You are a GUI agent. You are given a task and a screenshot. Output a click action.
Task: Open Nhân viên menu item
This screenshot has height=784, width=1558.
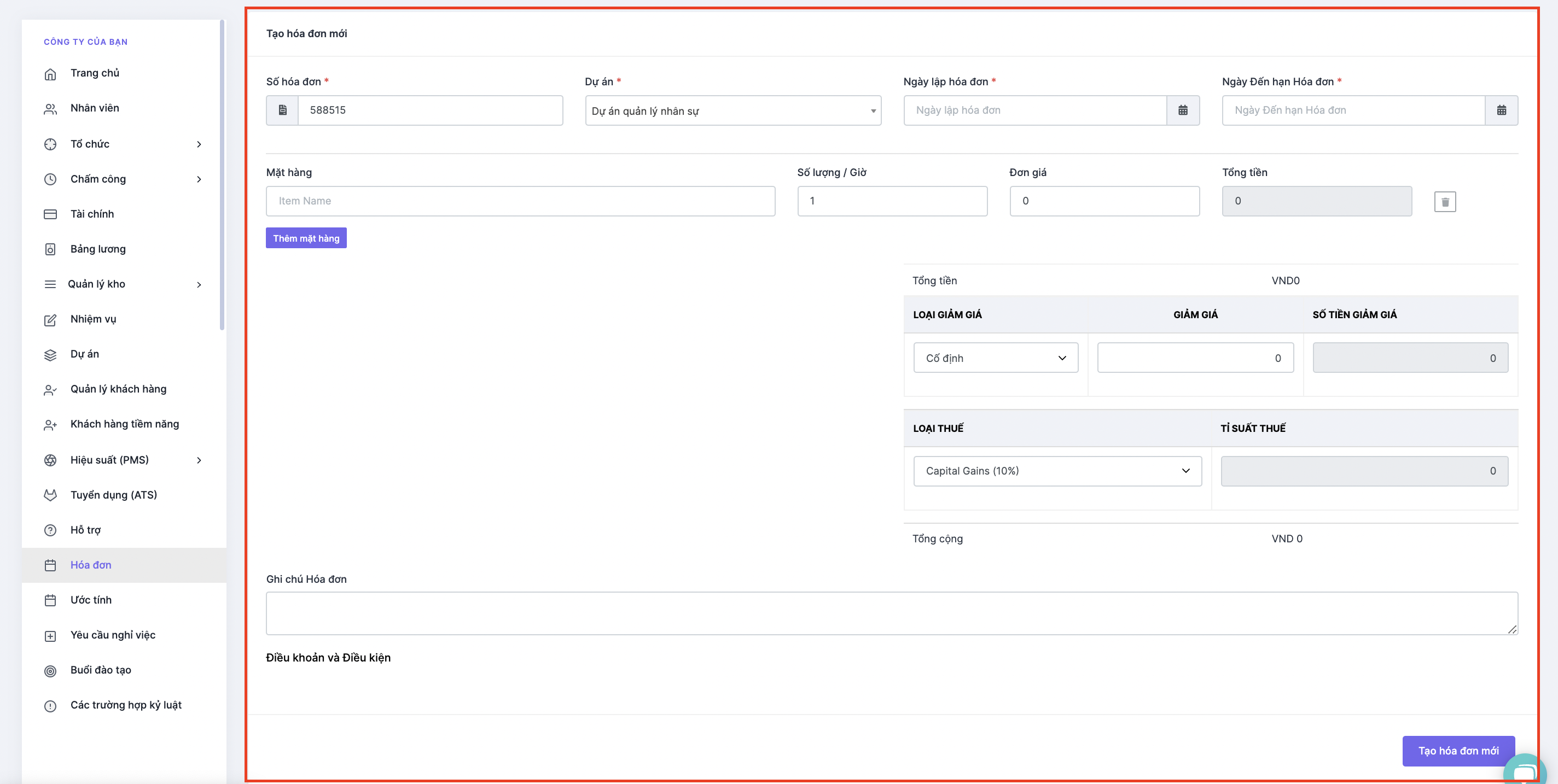click(124, 108)
